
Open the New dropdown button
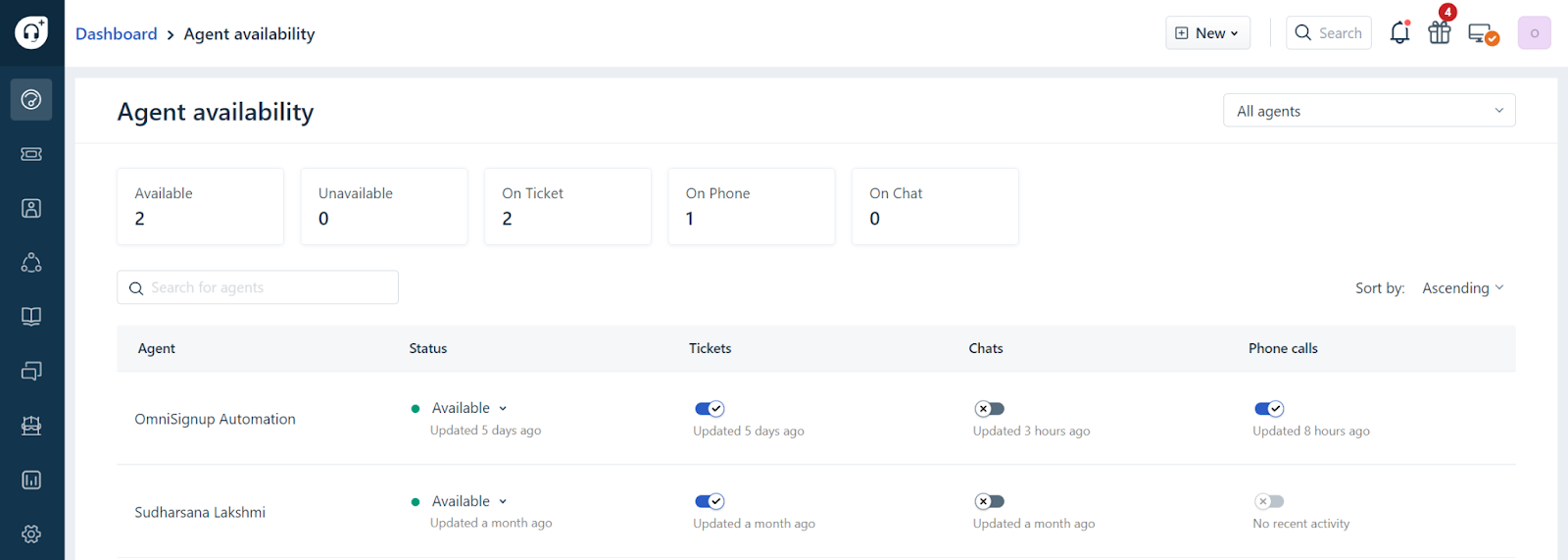[1207, 33]
